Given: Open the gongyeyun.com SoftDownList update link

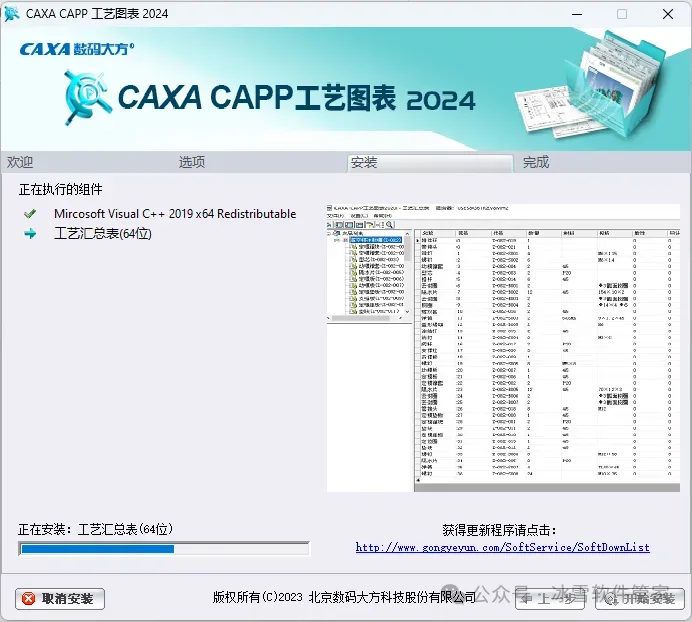Looking at the screenshot, I should (503, 547).
